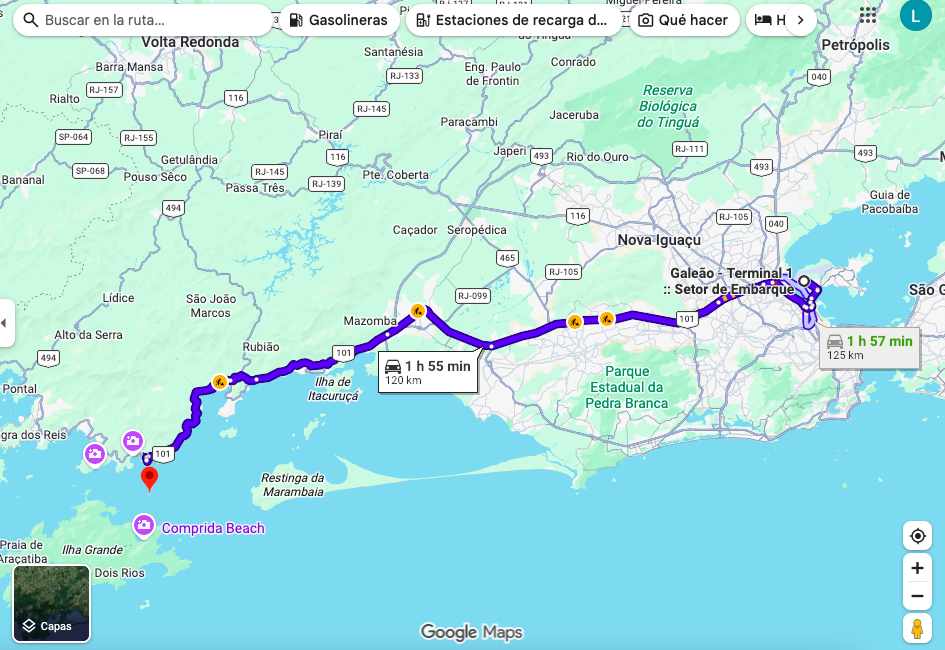The height and width of the screenshot is (650, 945).
Task: Click the Volta Redonda city label
Action: (x=190, y=42)
